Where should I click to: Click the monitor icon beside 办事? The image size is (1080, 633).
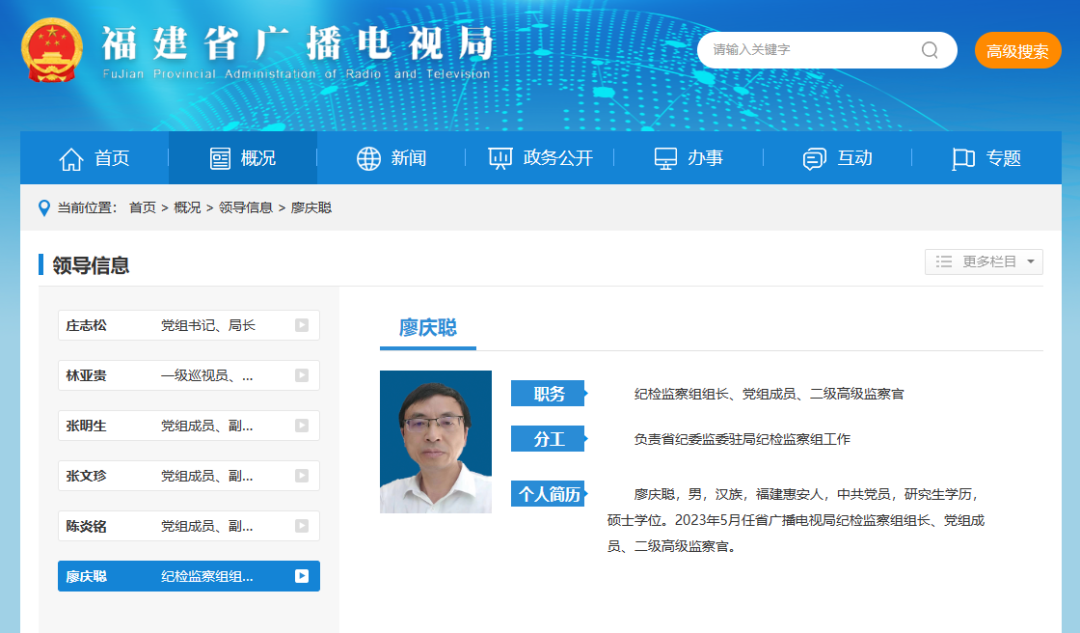pyautogui.click(x=665, y=158)
